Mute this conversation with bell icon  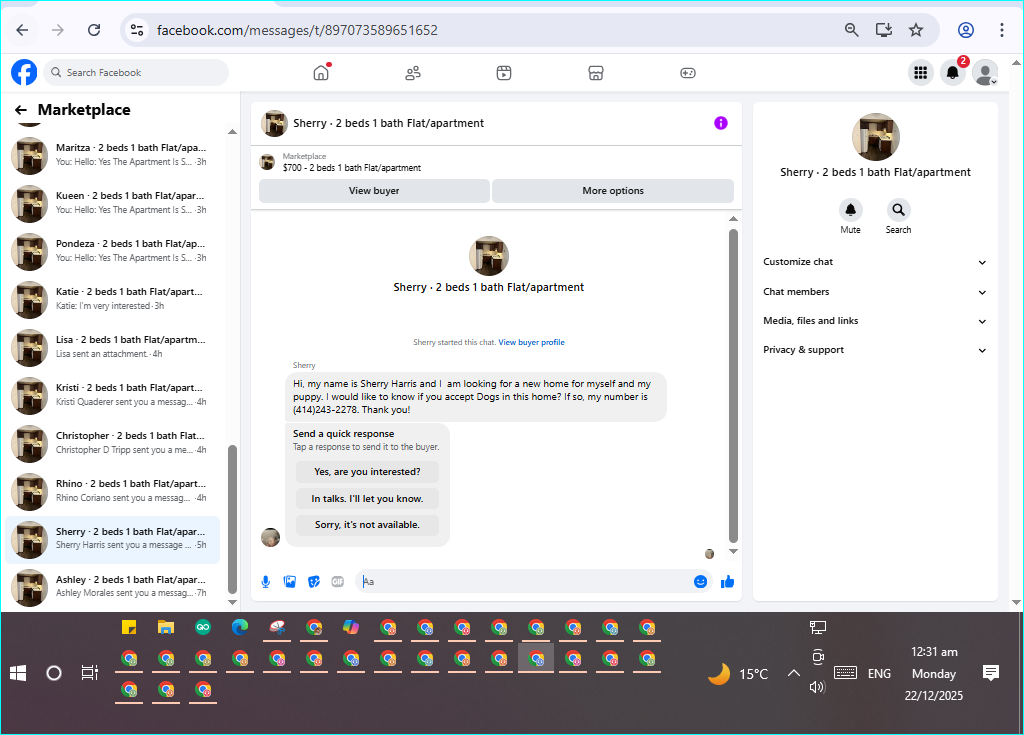click(850, 210)
